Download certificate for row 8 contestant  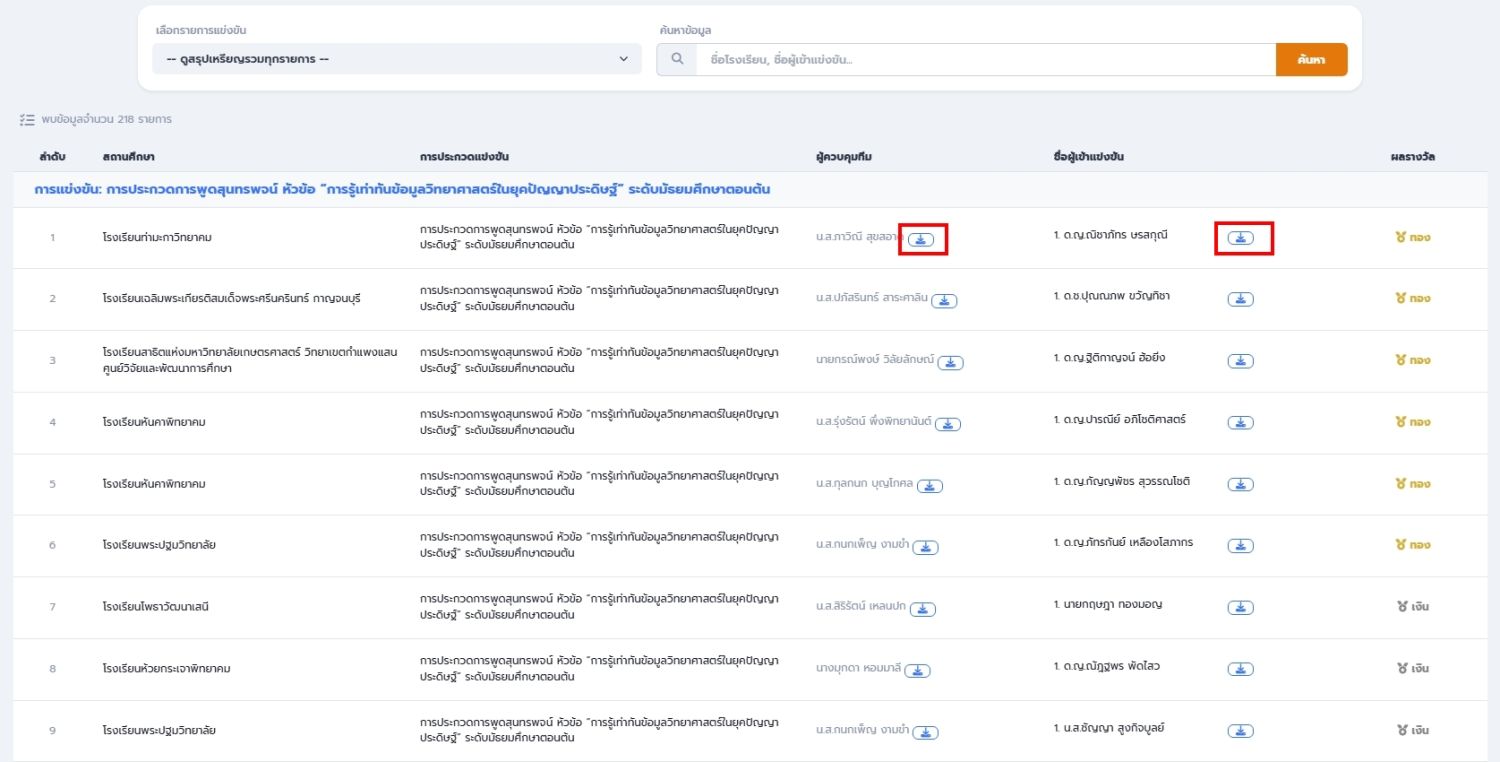click(x=1241, y=669)
